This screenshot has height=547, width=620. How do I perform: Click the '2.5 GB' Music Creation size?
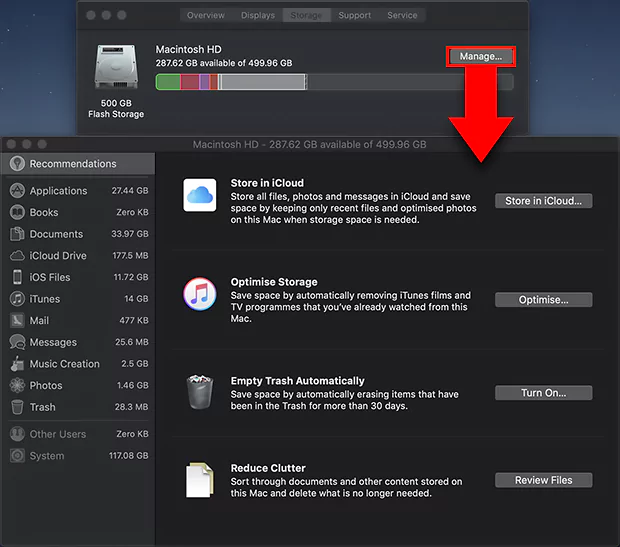(x=135, y=363)
